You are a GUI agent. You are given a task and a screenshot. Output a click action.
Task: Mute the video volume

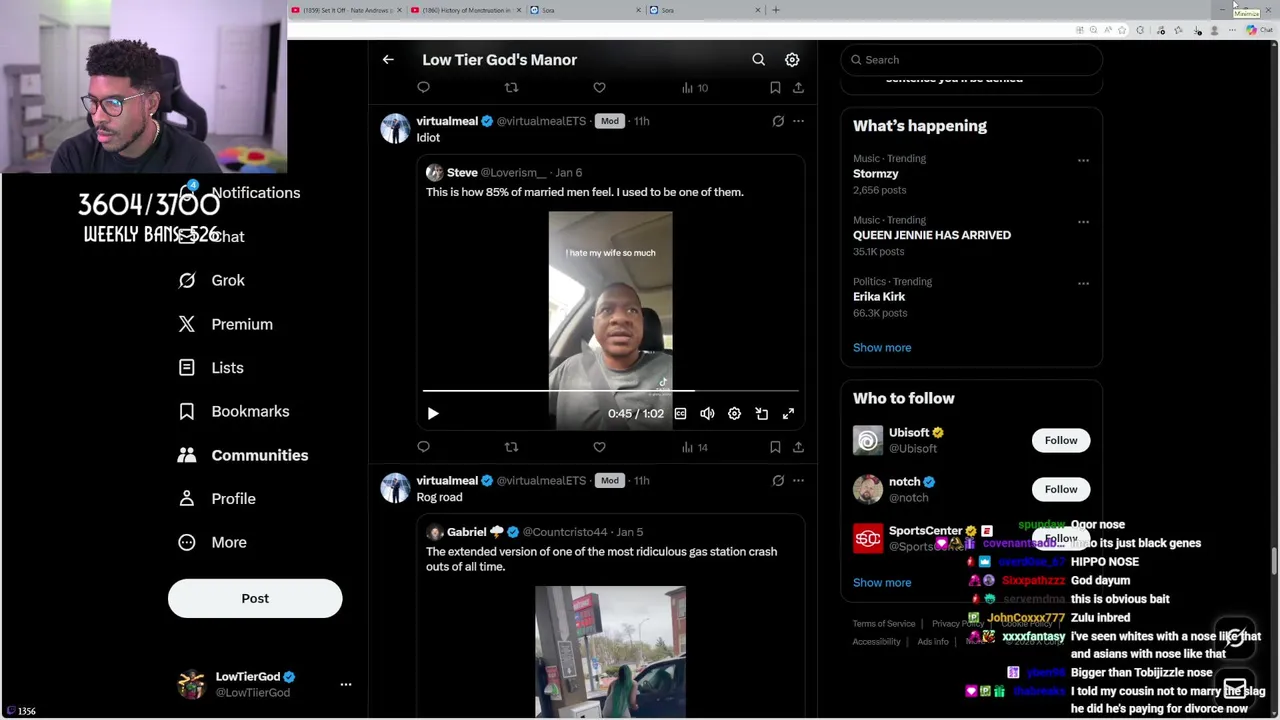click(x=707, y=413)
